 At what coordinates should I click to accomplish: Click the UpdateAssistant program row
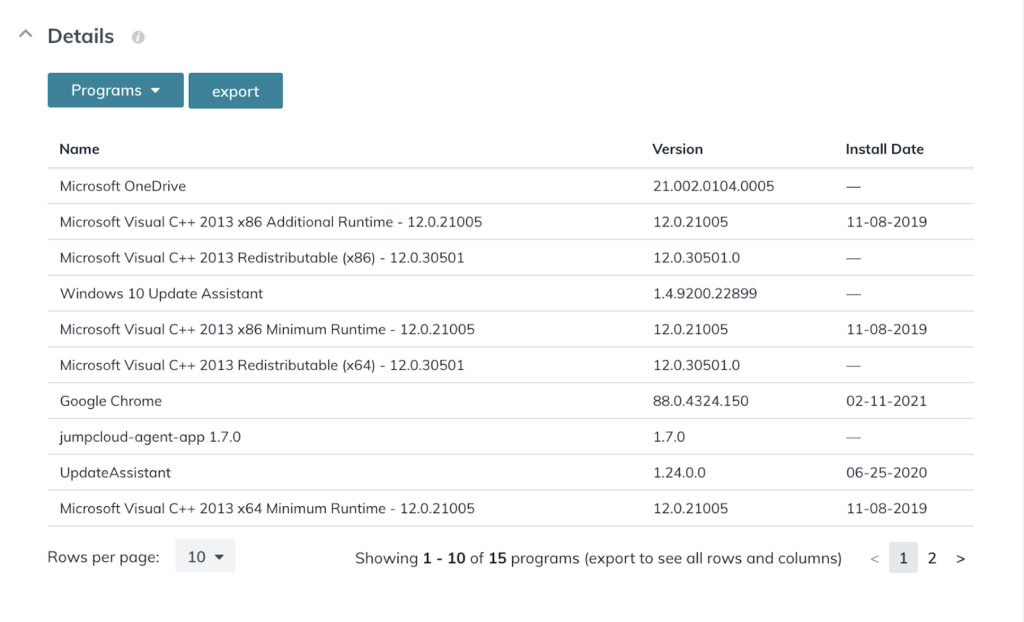click(115, 473)
